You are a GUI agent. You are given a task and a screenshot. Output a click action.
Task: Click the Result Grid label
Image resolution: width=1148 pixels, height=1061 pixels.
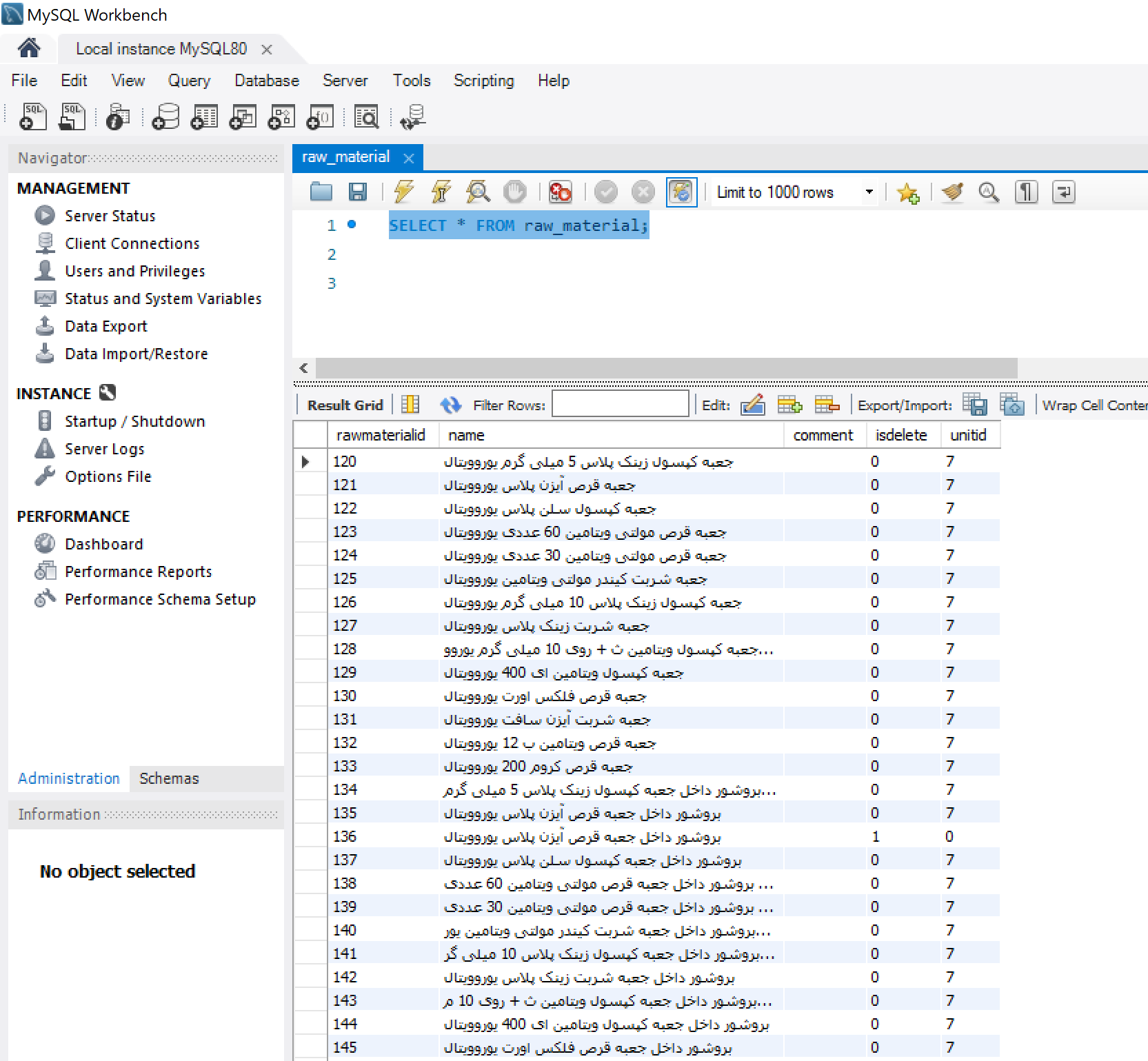click(345, 405)
